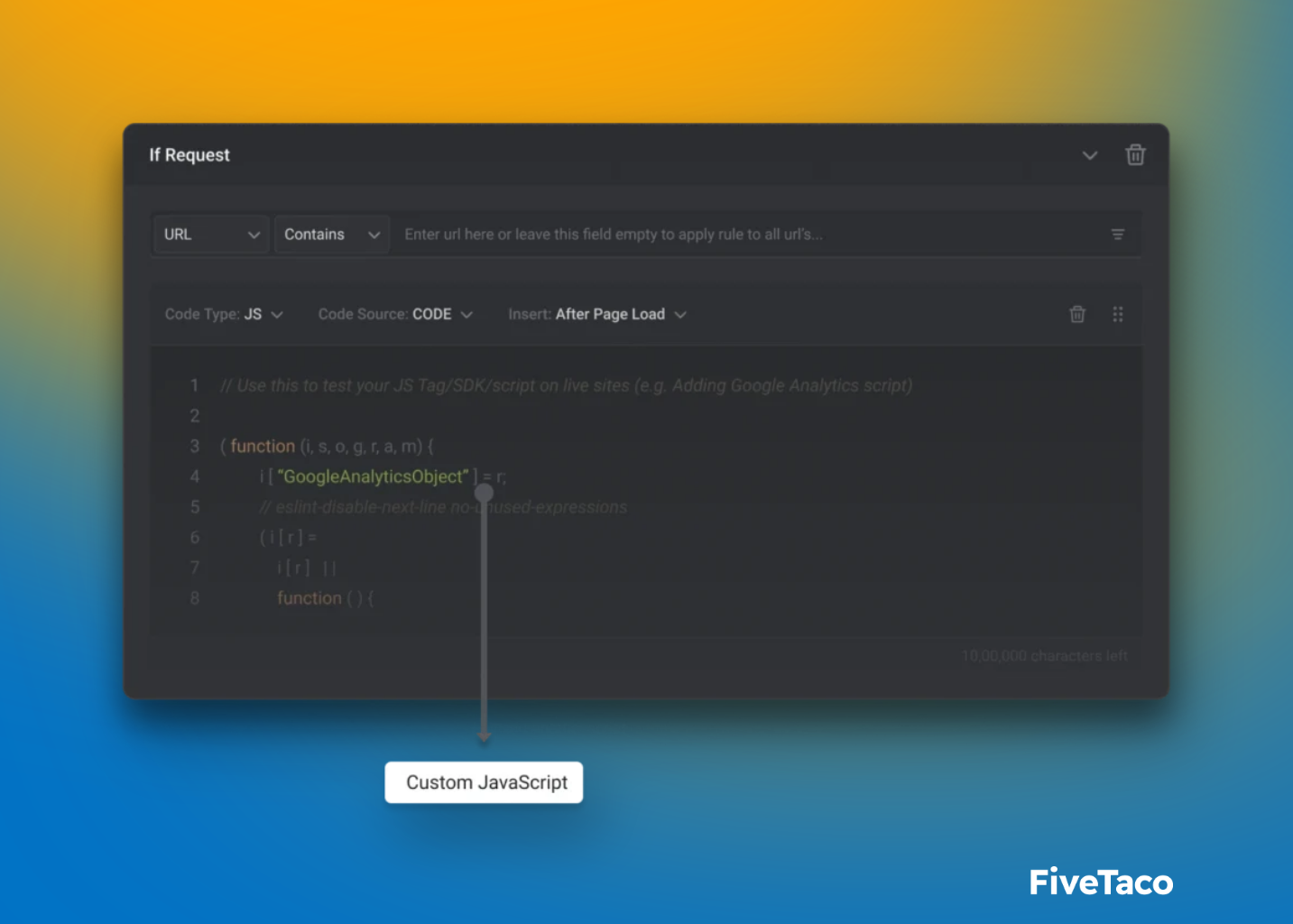Click the FiveTaco logo
Viewport: 1293px width, 924px height.
click(x=1100, y=882)
